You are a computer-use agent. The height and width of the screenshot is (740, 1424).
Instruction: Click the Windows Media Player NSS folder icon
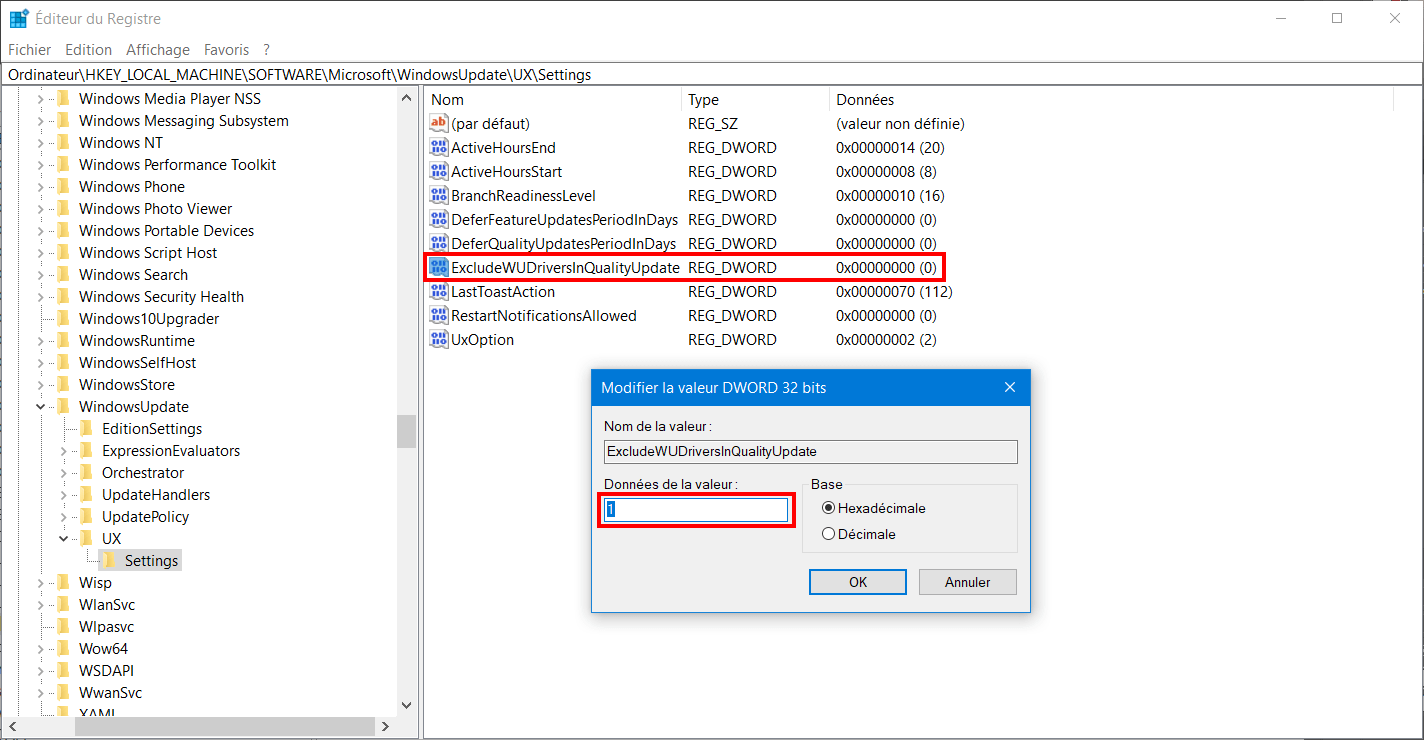64,98
